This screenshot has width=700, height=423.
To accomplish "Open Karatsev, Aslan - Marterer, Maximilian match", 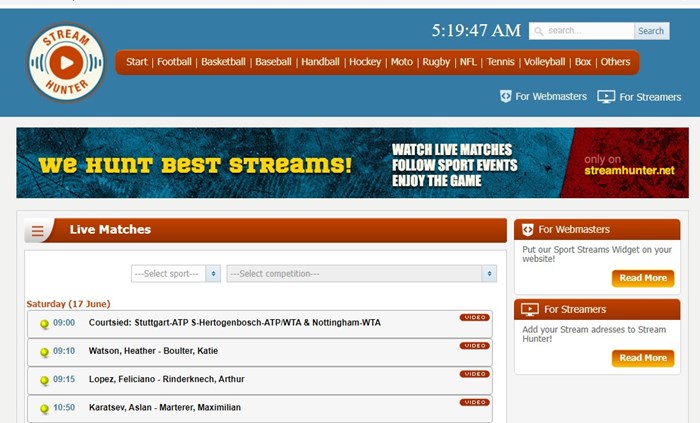I will point(165,407).
